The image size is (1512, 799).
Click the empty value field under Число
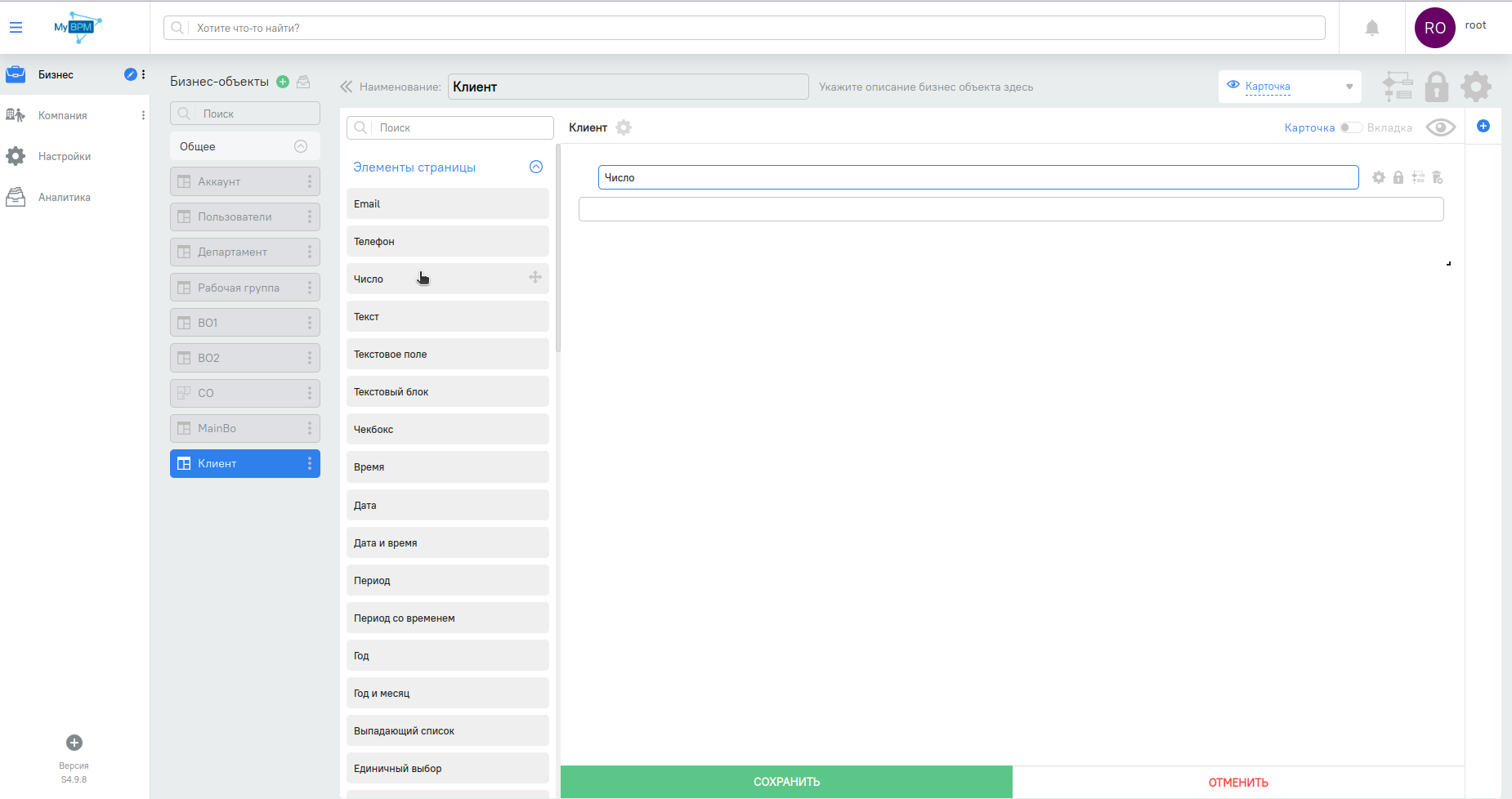pos(1011,209)
